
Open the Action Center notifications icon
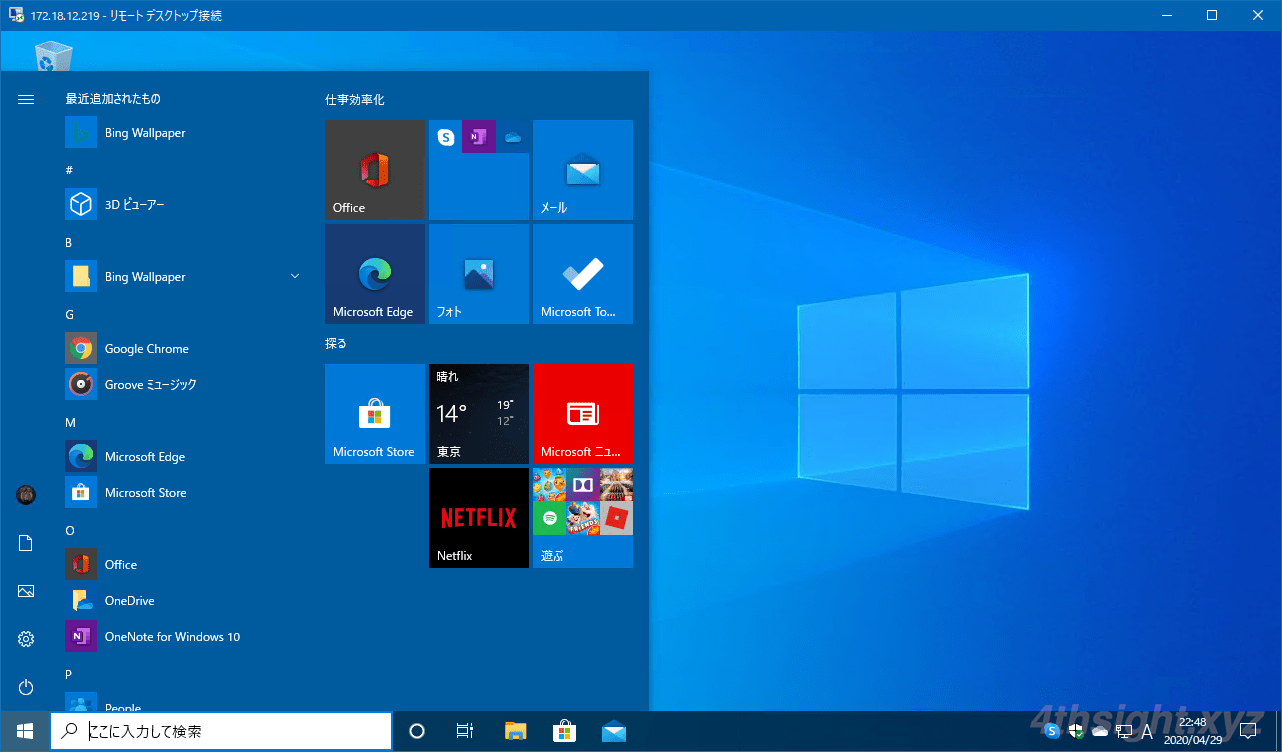click(1247, 731)
